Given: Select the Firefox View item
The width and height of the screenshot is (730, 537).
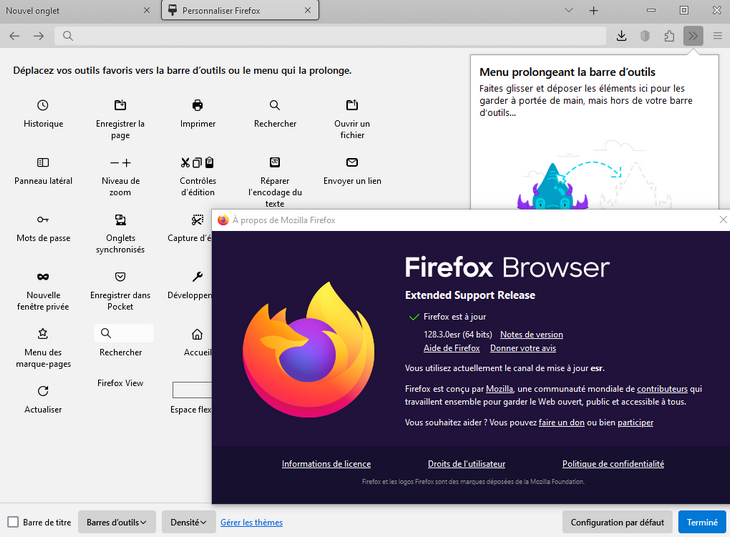Looking at the screenshot, I should (x=120, y=383).
